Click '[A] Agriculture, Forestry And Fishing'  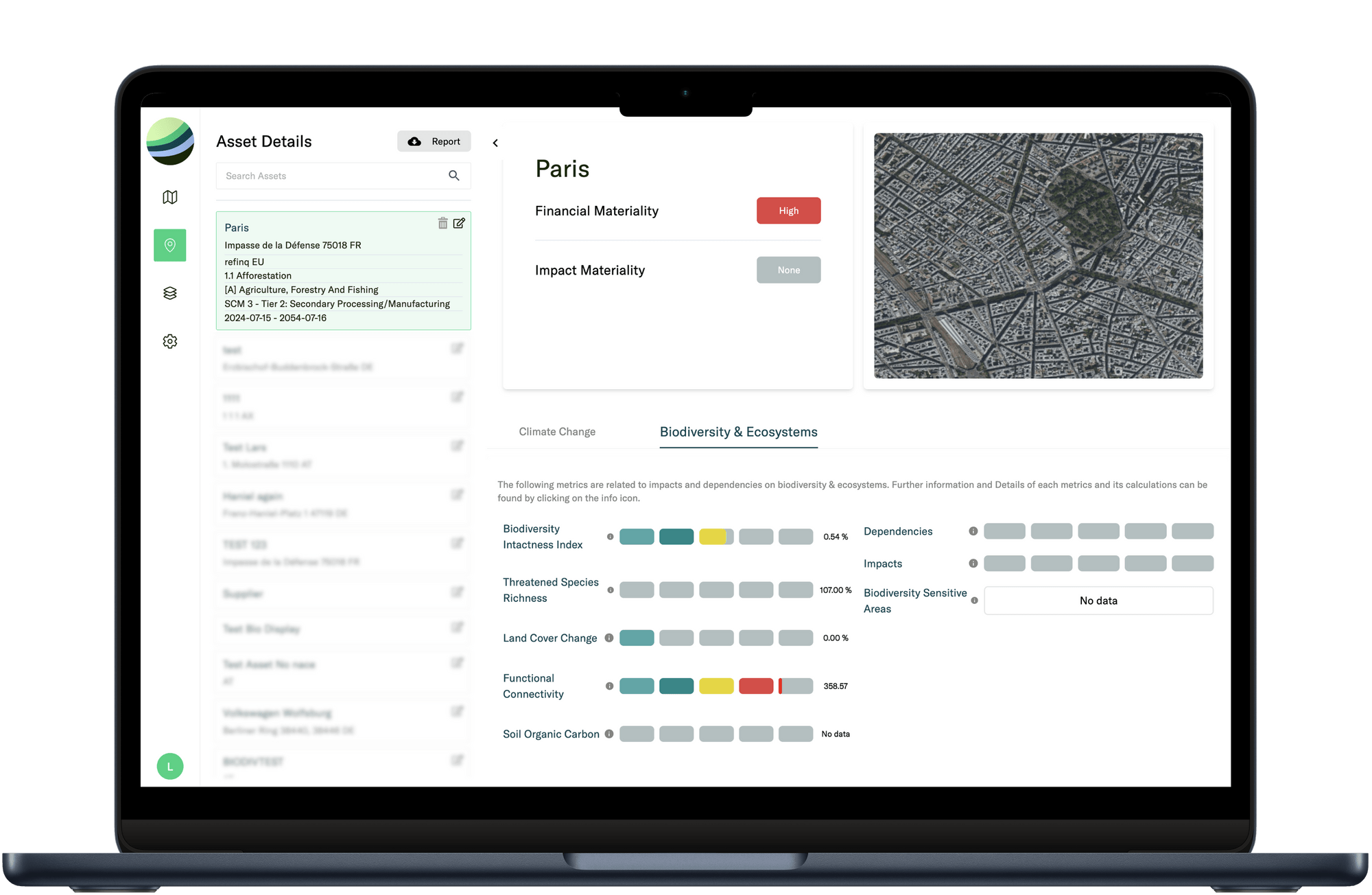coord(301,290)
